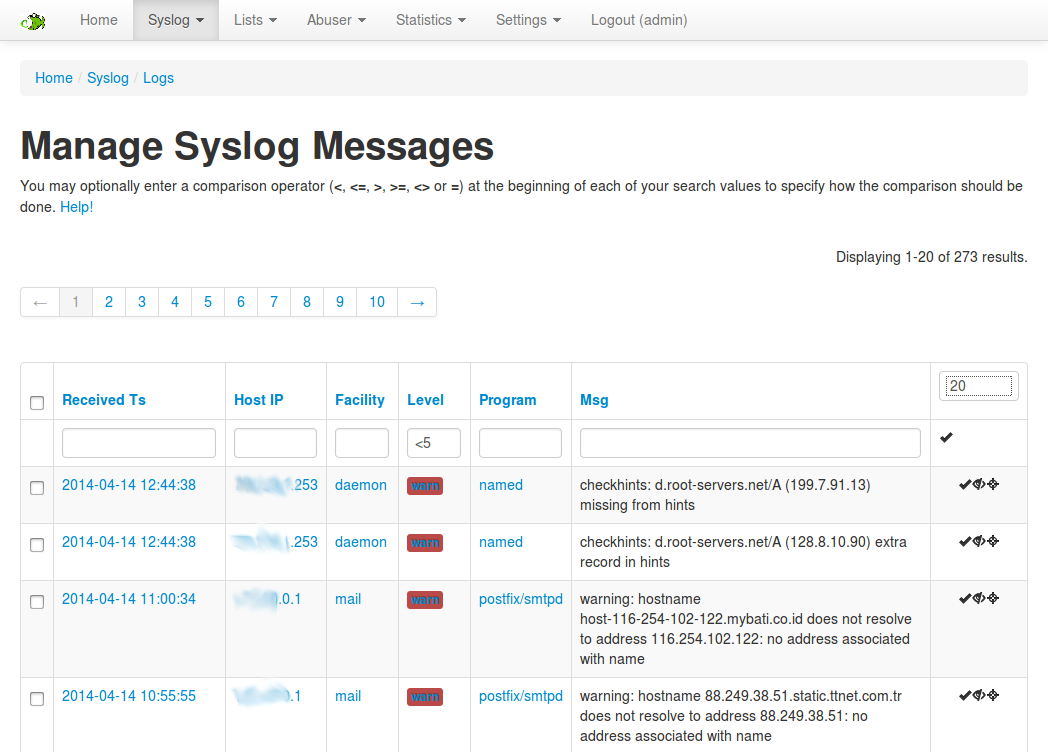This screenshot has height=752, width=1048.
Task: Expand the Settings dropdown
Action: click(x=528, y=20)
